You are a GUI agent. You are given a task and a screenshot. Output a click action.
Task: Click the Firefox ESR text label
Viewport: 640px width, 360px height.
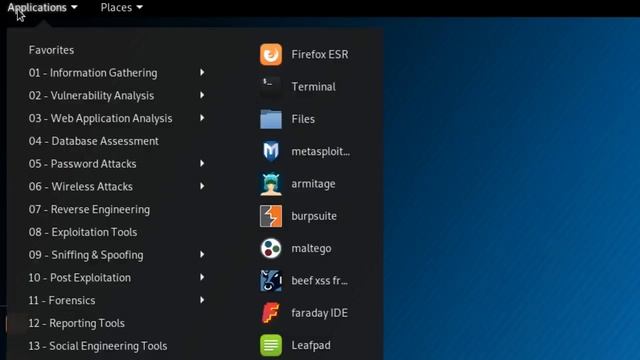pyautogui.click(x=320, y=54)
